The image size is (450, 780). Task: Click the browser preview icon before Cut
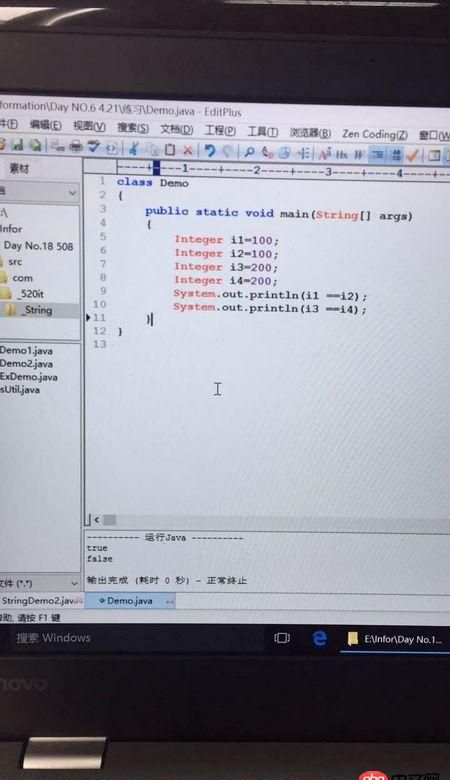coord(111,148)
